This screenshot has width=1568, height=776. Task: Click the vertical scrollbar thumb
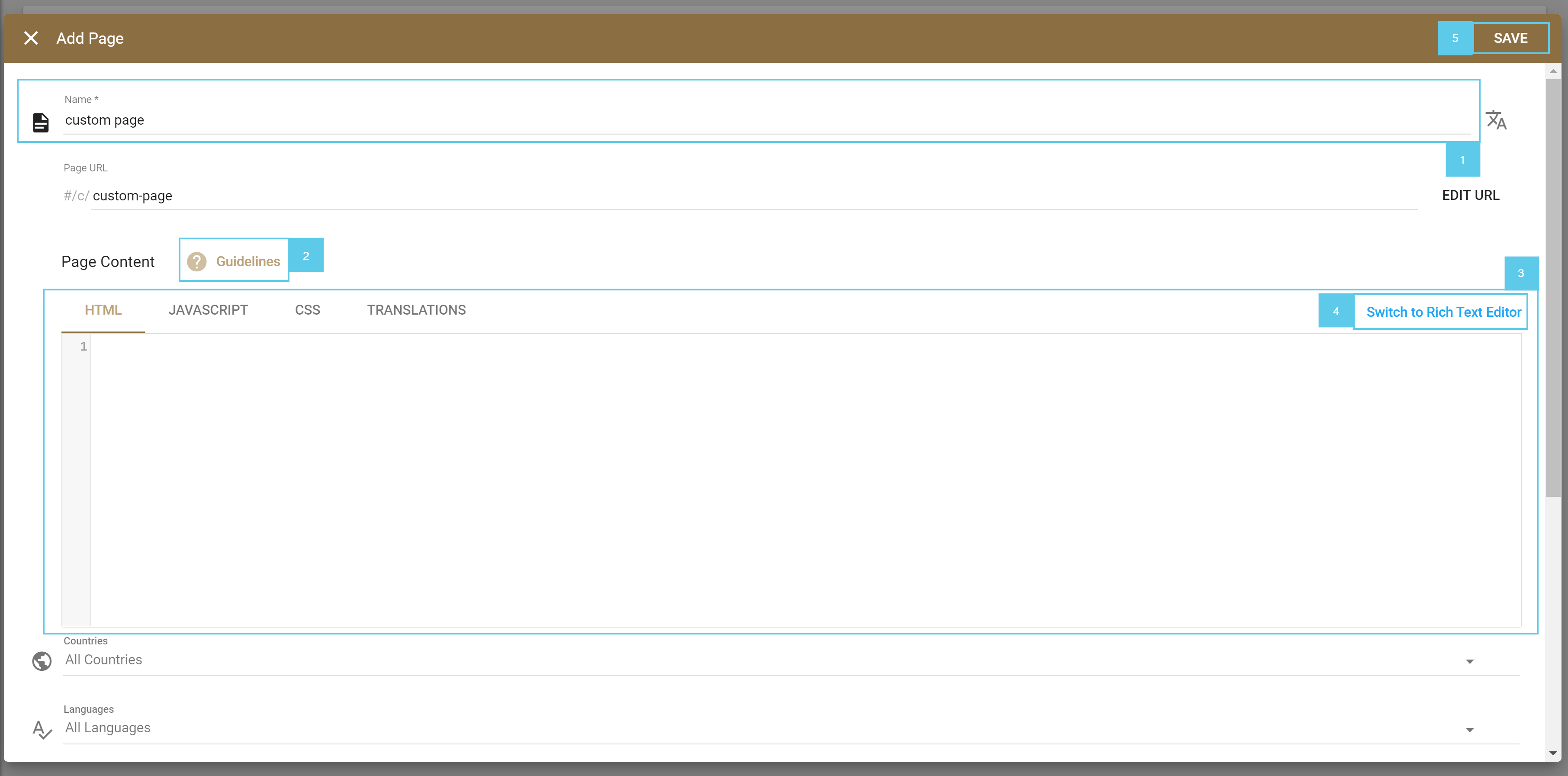point(1553,287)
